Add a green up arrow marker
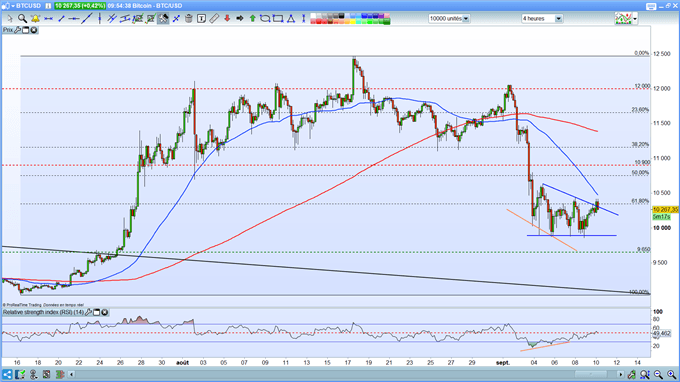Viewport: 680px width, 382px height. 252,18
